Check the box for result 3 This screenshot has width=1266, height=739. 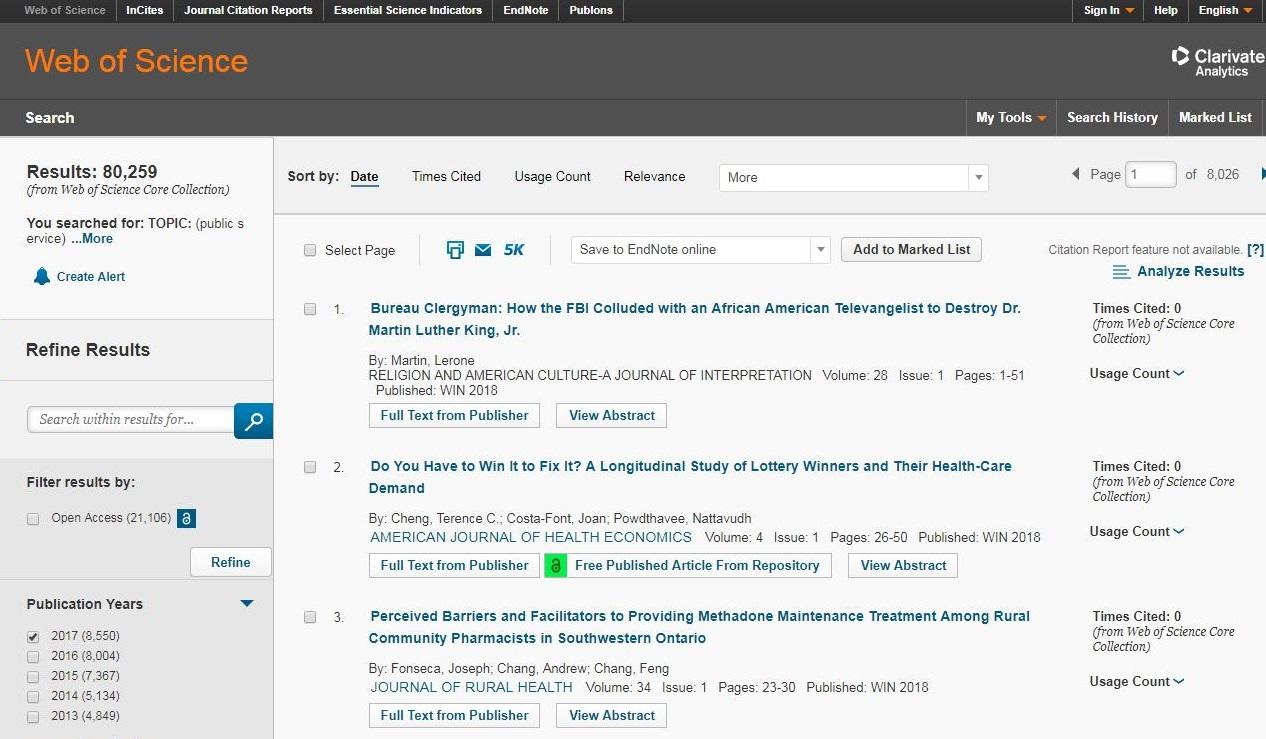click(310, 617)
